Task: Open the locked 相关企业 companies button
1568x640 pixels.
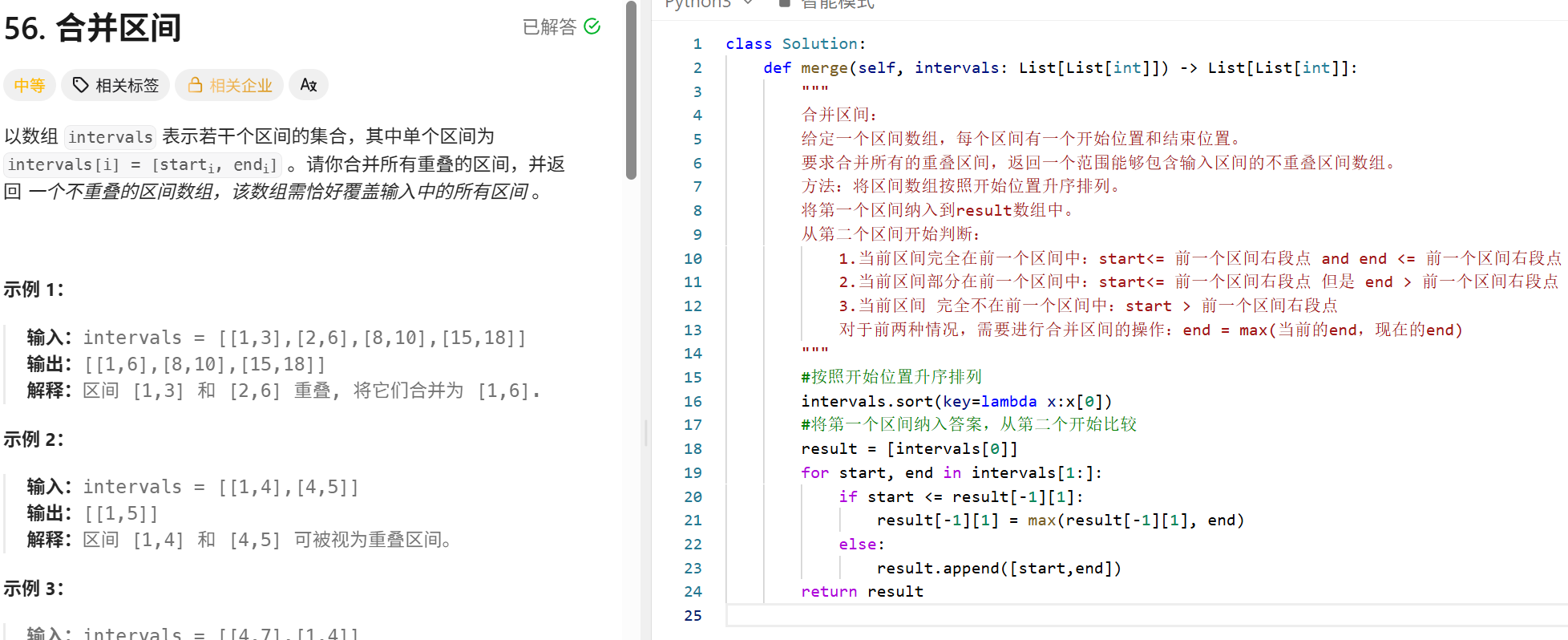Action: (229, 85)
